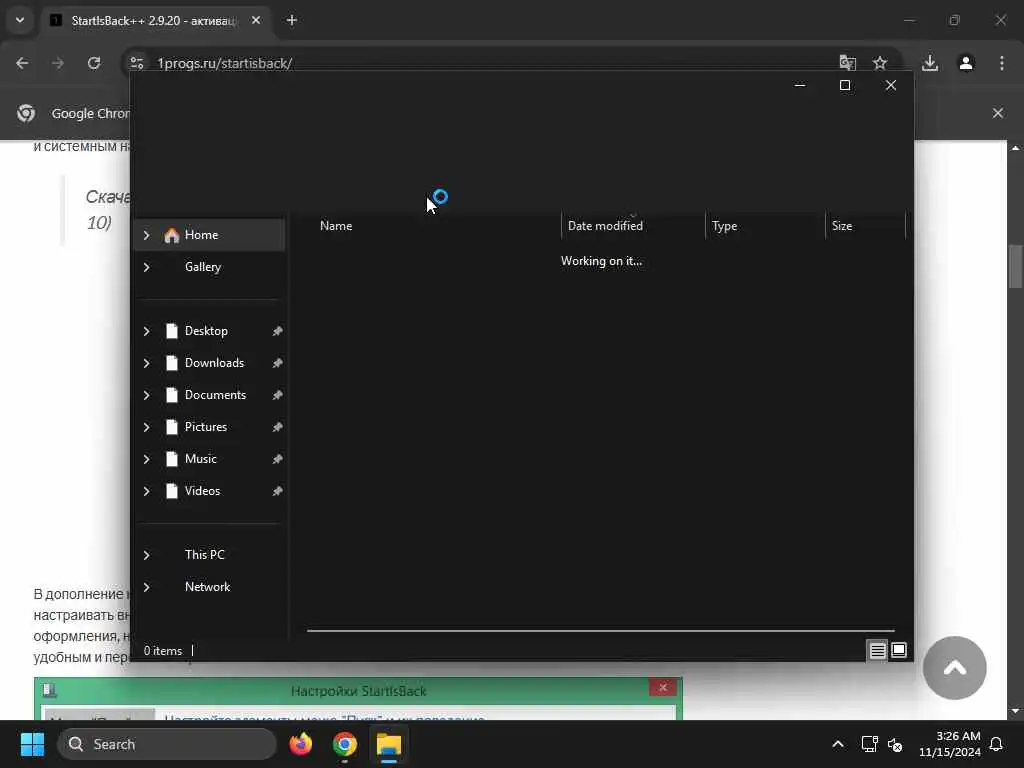This screenshot has width=1024, height=768.
Task: Open Firefox from the taskbar
Action: pos(301,744)
